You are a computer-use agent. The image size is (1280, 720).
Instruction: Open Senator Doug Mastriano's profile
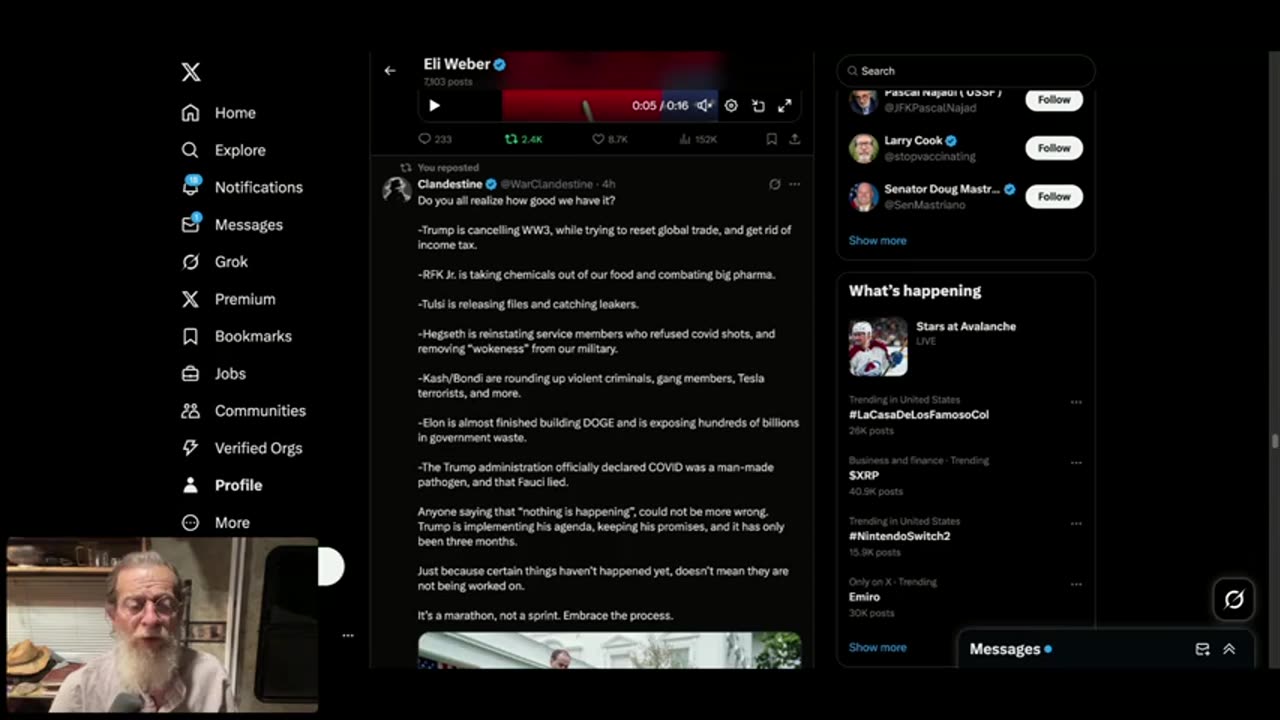pyautogui.click(x=942, y=189)
